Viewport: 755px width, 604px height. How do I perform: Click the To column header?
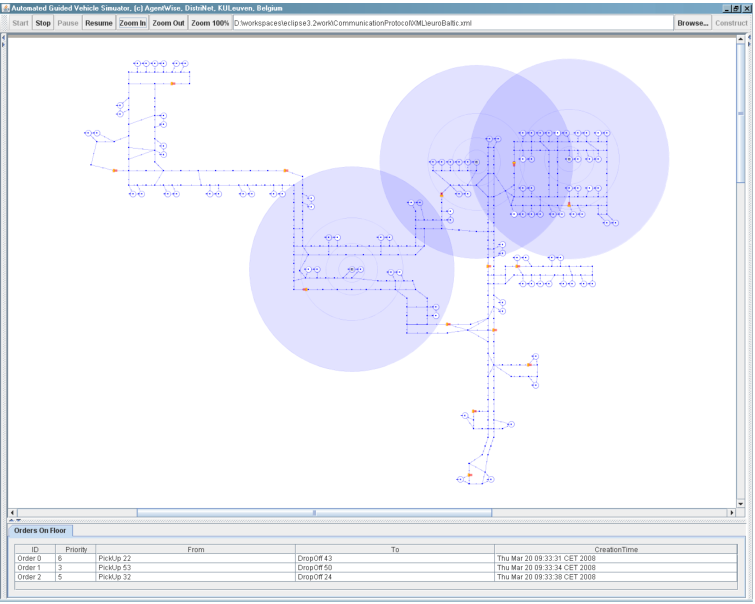(395, 549)
